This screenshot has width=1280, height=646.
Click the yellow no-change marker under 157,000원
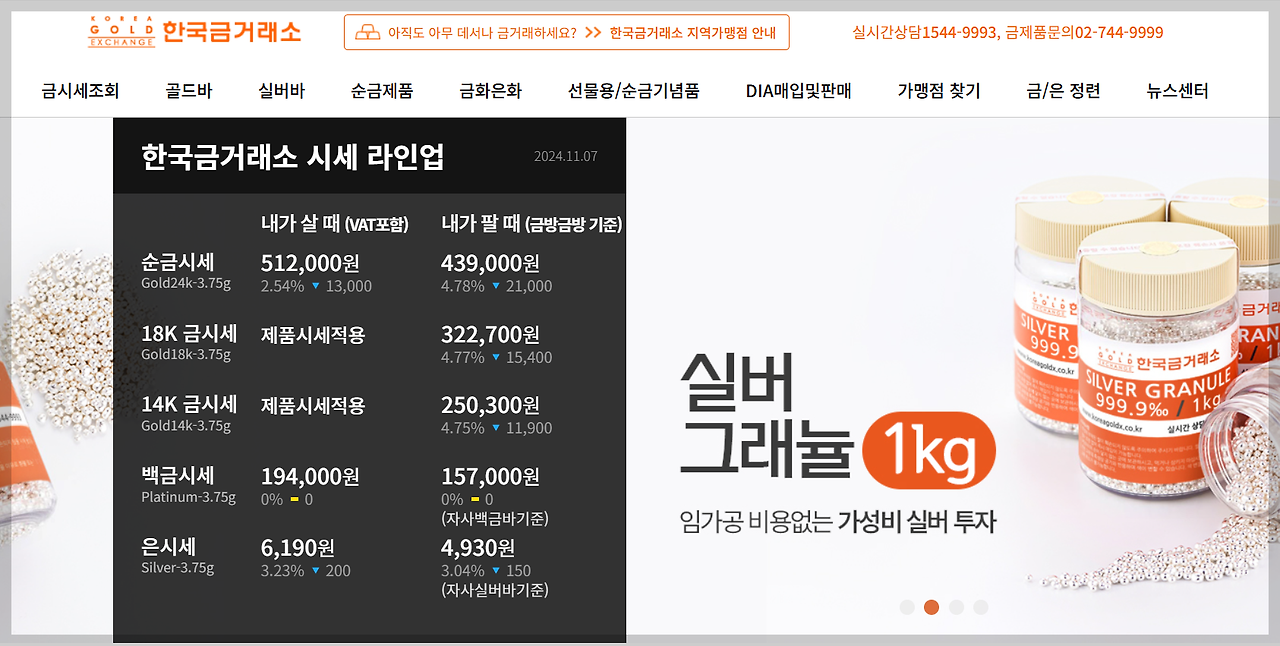[x=474, y=499]
